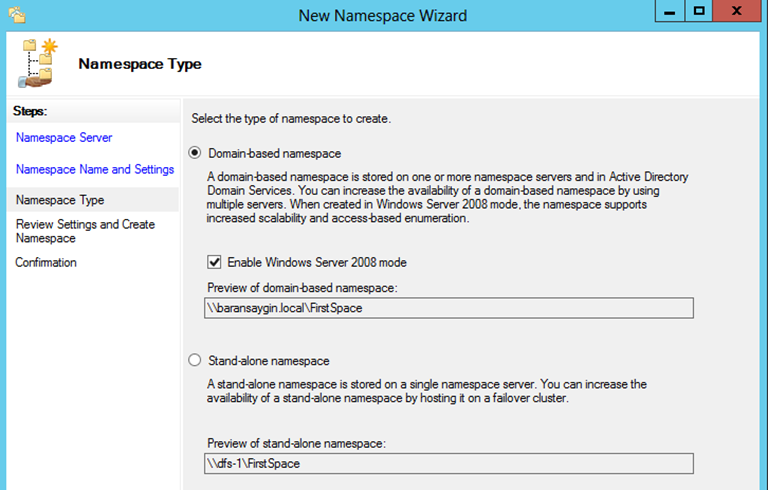Go back to the Namespace Server step
Image resolution: width=768 pixels, height=490 pixels.
click(x=64, y=138)
